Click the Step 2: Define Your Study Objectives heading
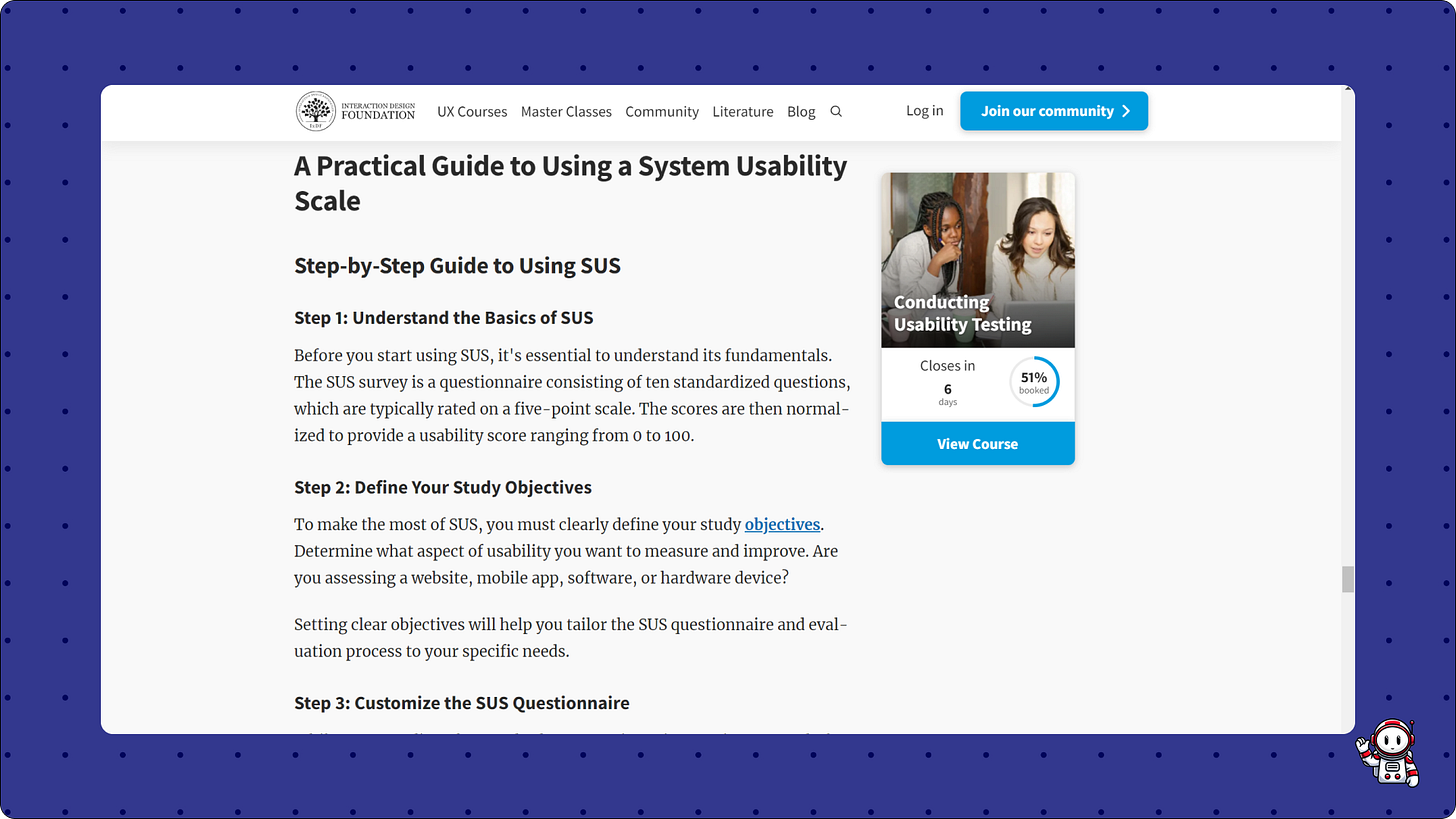The width and height of the screenshot is (1456, 819). pos(443,487)
